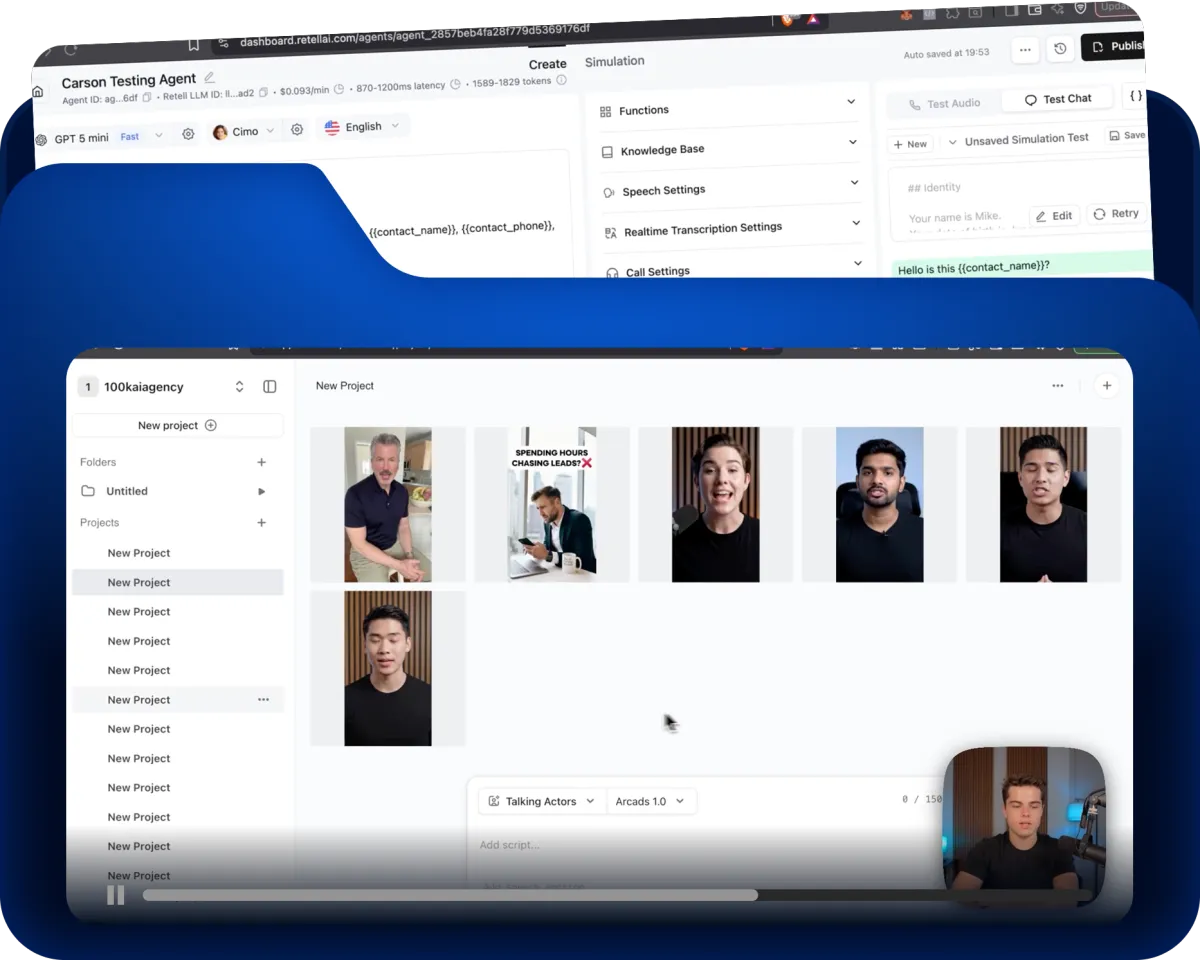The height and width of the screenshot is (960, 1200).
Task: Click the Publish button
Action: (x=1114, y=46)
